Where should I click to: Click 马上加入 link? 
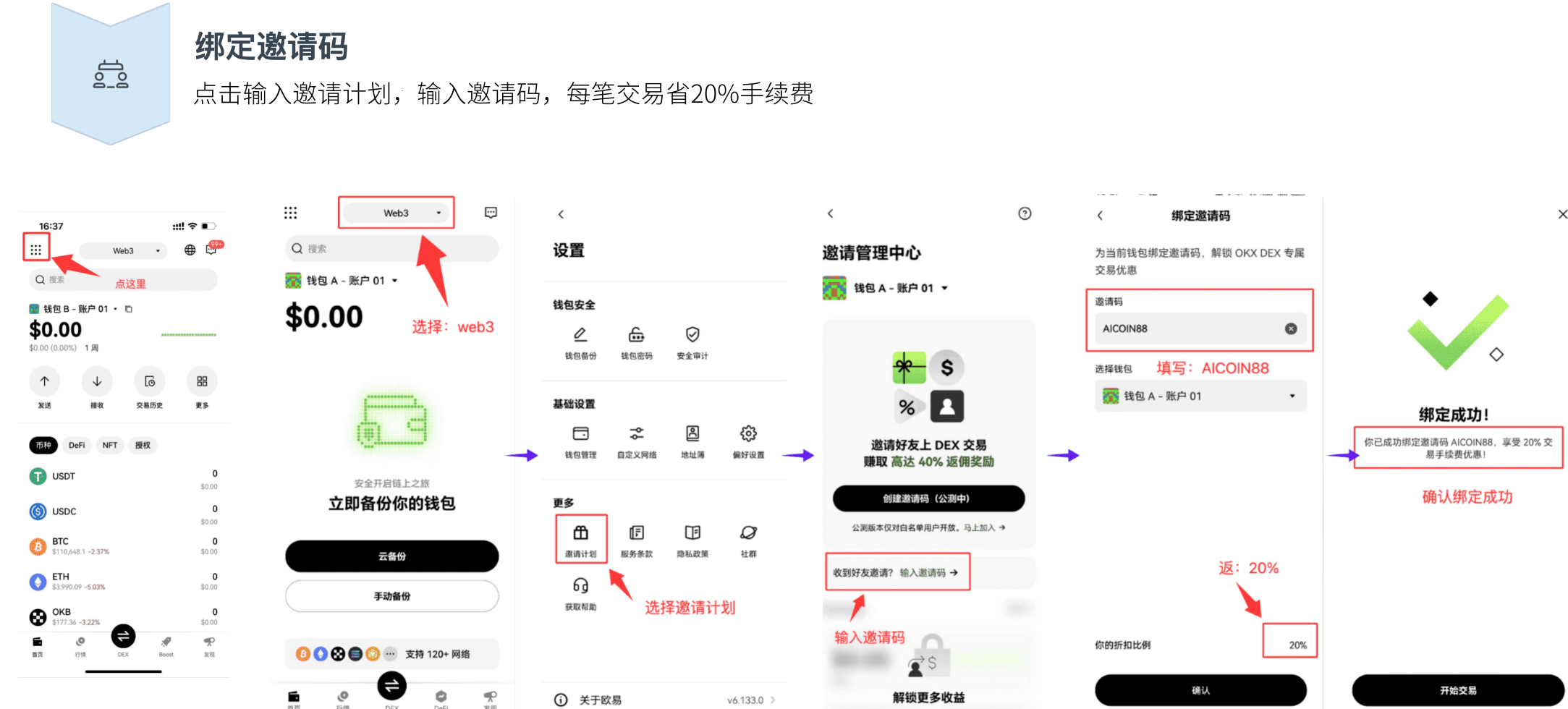tap(985, 528)
